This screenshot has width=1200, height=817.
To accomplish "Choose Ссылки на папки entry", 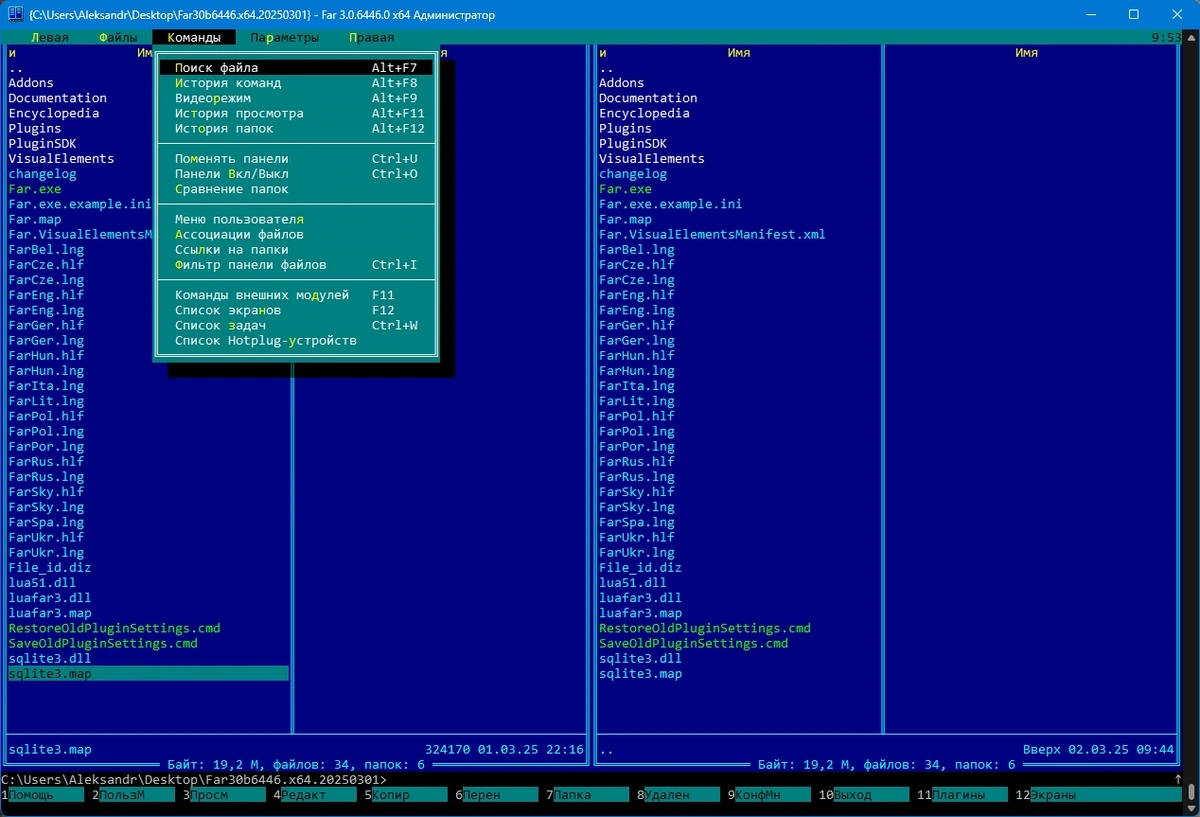I will click(x=296, y=249).
